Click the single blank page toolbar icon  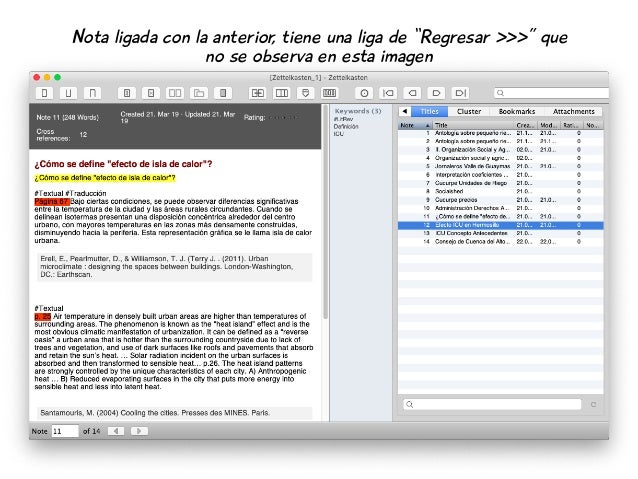(44, 93)
